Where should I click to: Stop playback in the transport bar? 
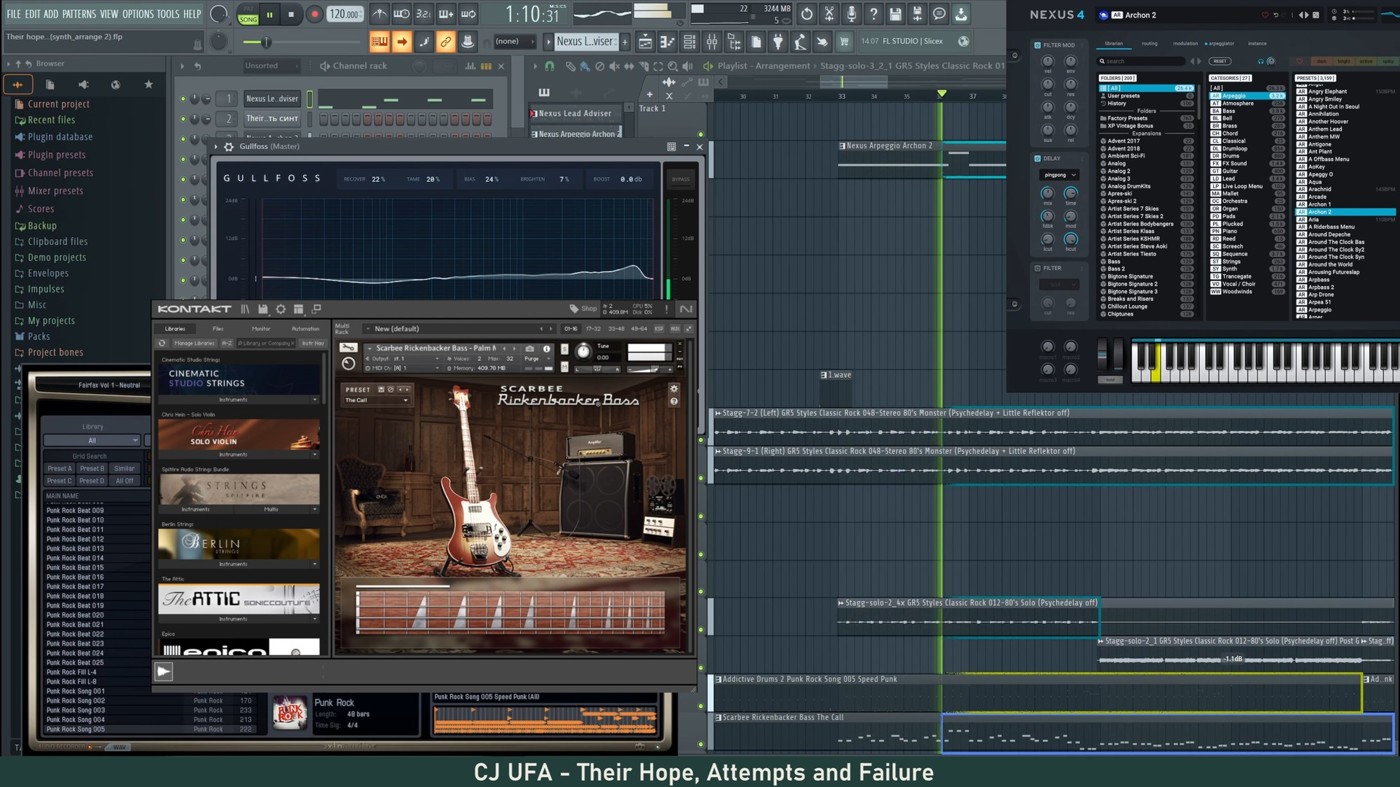[x=291, y=15]
